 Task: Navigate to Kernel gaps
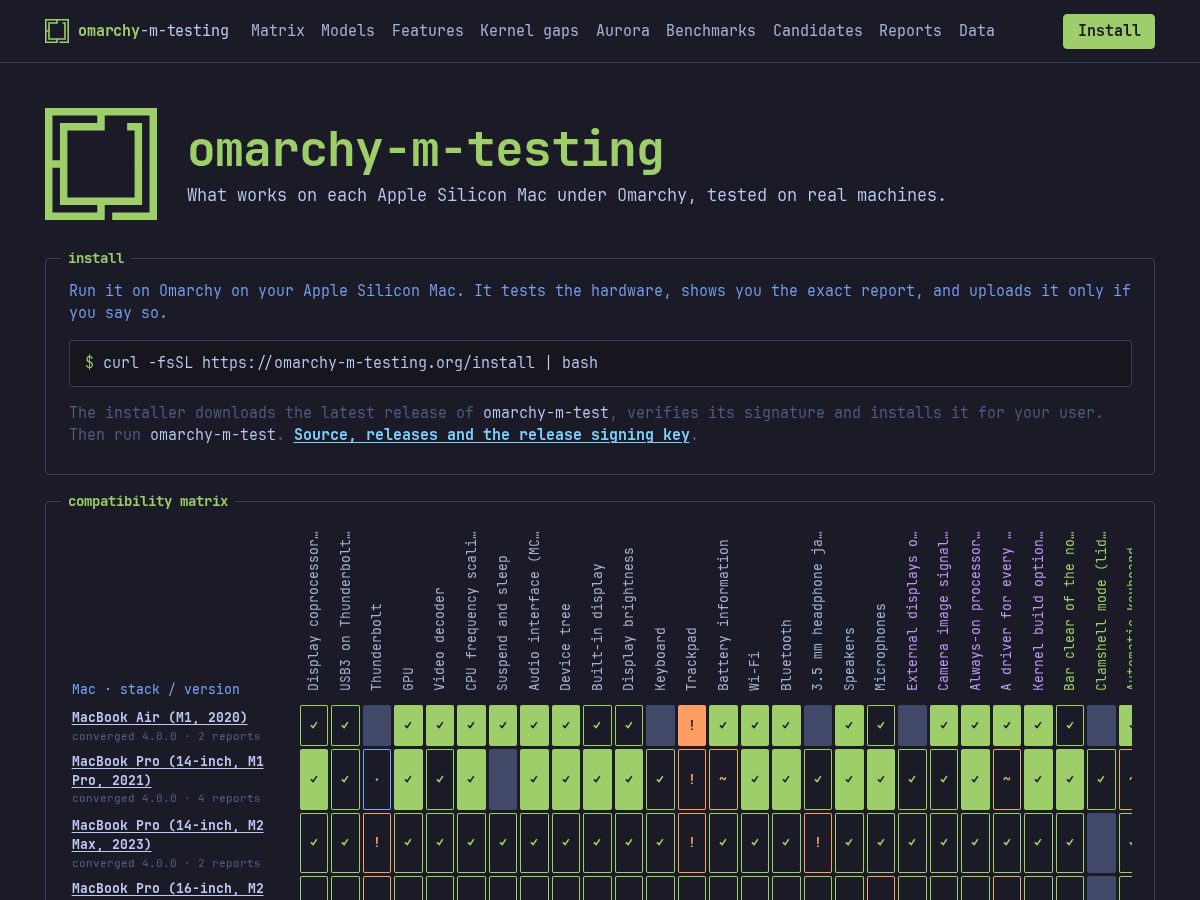point(529,31)
